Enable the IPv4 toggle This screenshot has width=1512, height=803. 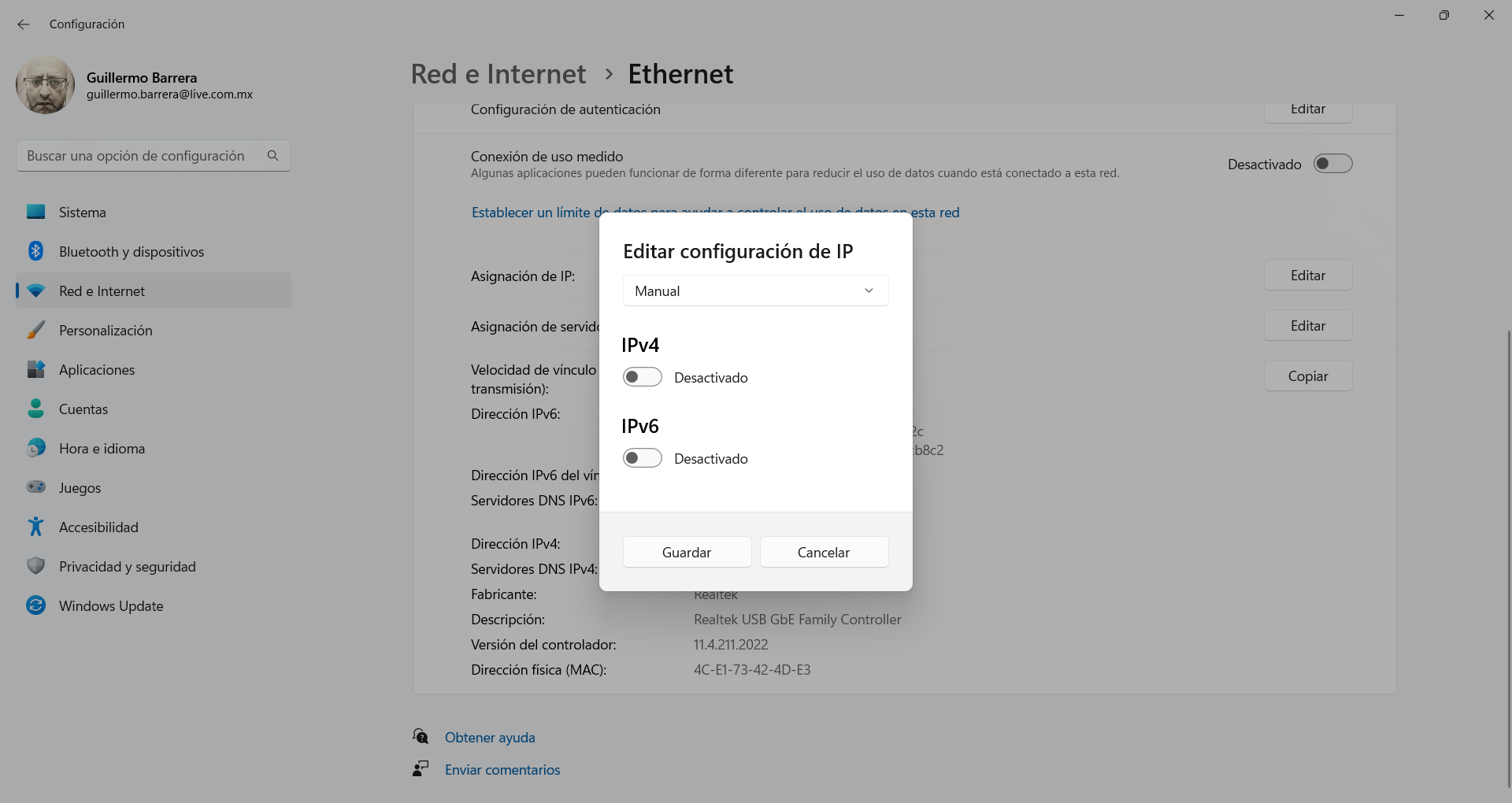642,377
